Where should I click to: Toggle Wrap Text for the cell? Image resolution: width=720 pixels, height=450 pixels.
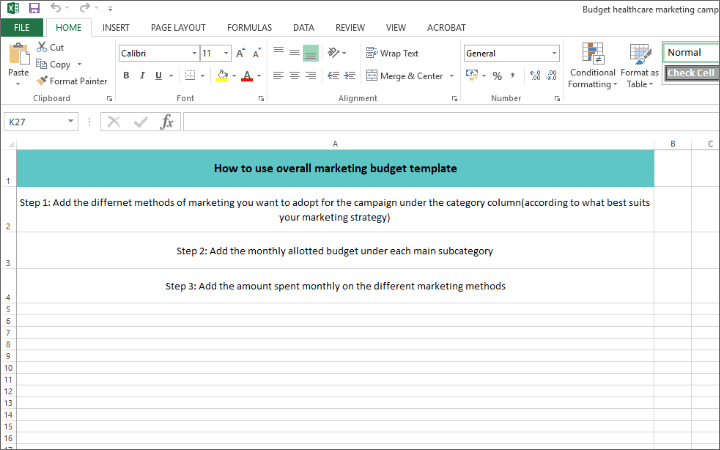pos(392,53)
